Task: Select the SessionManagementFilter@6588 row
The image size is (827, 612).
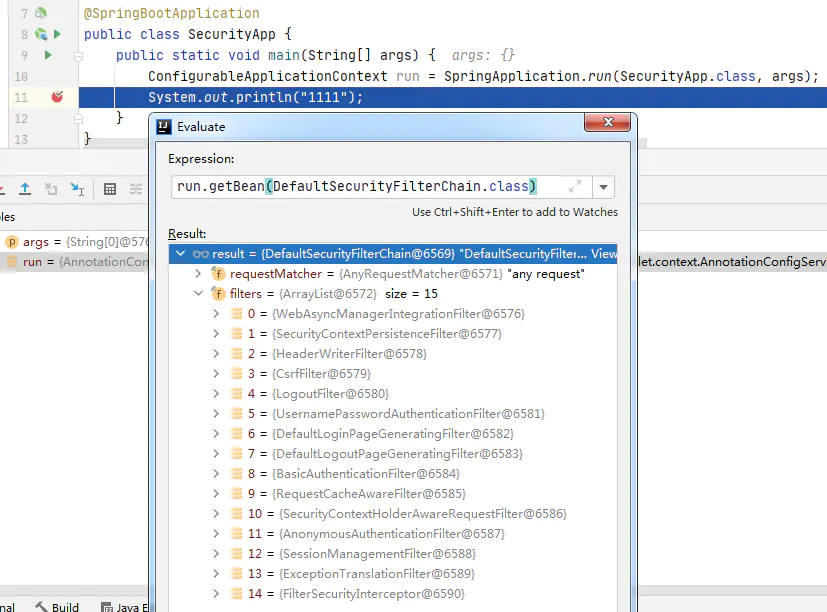Action: [x=393, y=554]
